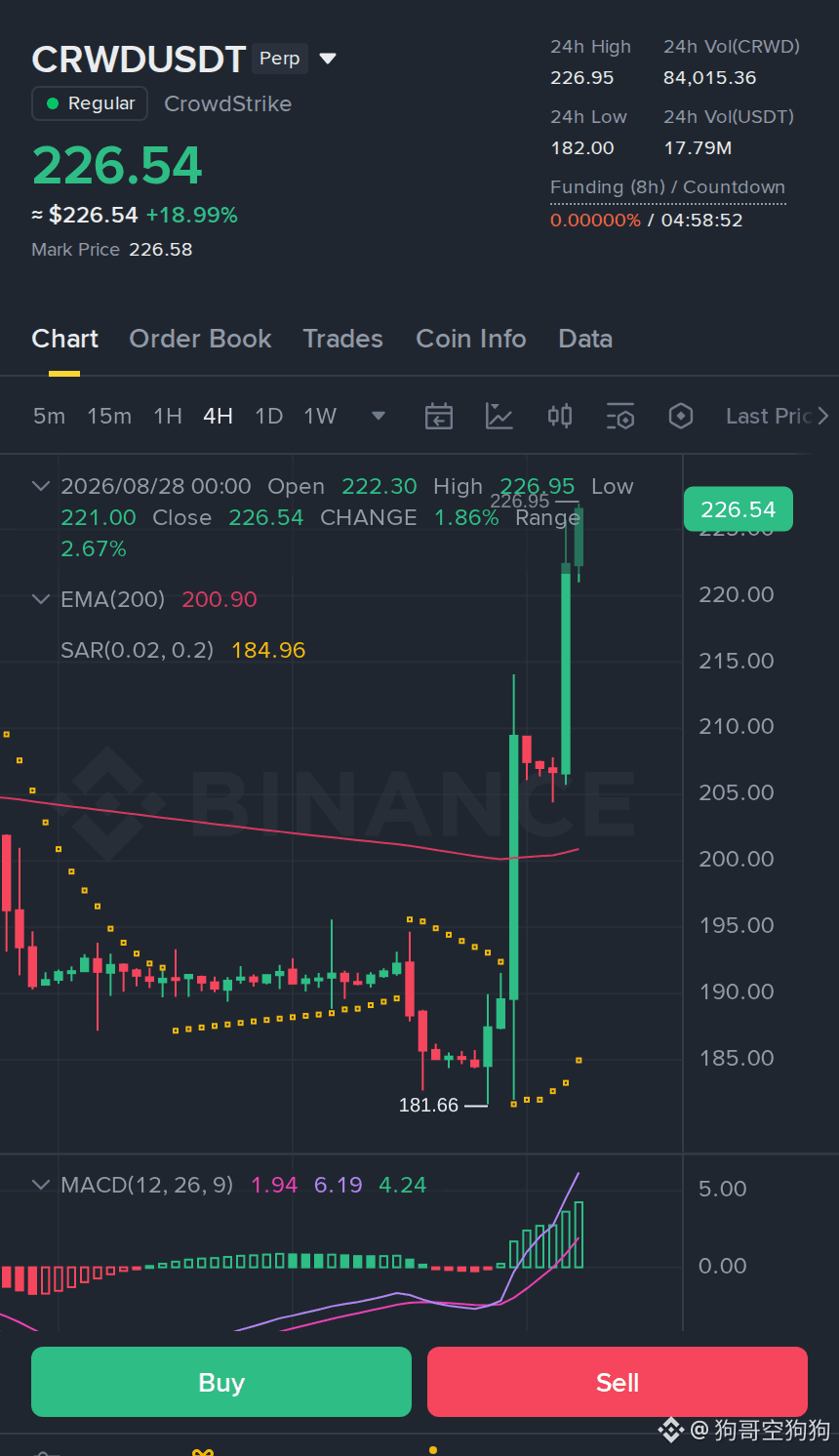Expand more timeframes dropdown arrow

[x=379, y=417]
